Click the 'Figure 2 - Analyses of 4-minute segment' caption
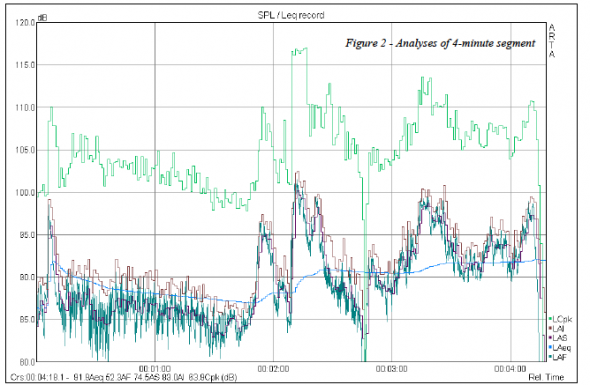This screenshot has width=590, height=385. click(x=440, y=43)
